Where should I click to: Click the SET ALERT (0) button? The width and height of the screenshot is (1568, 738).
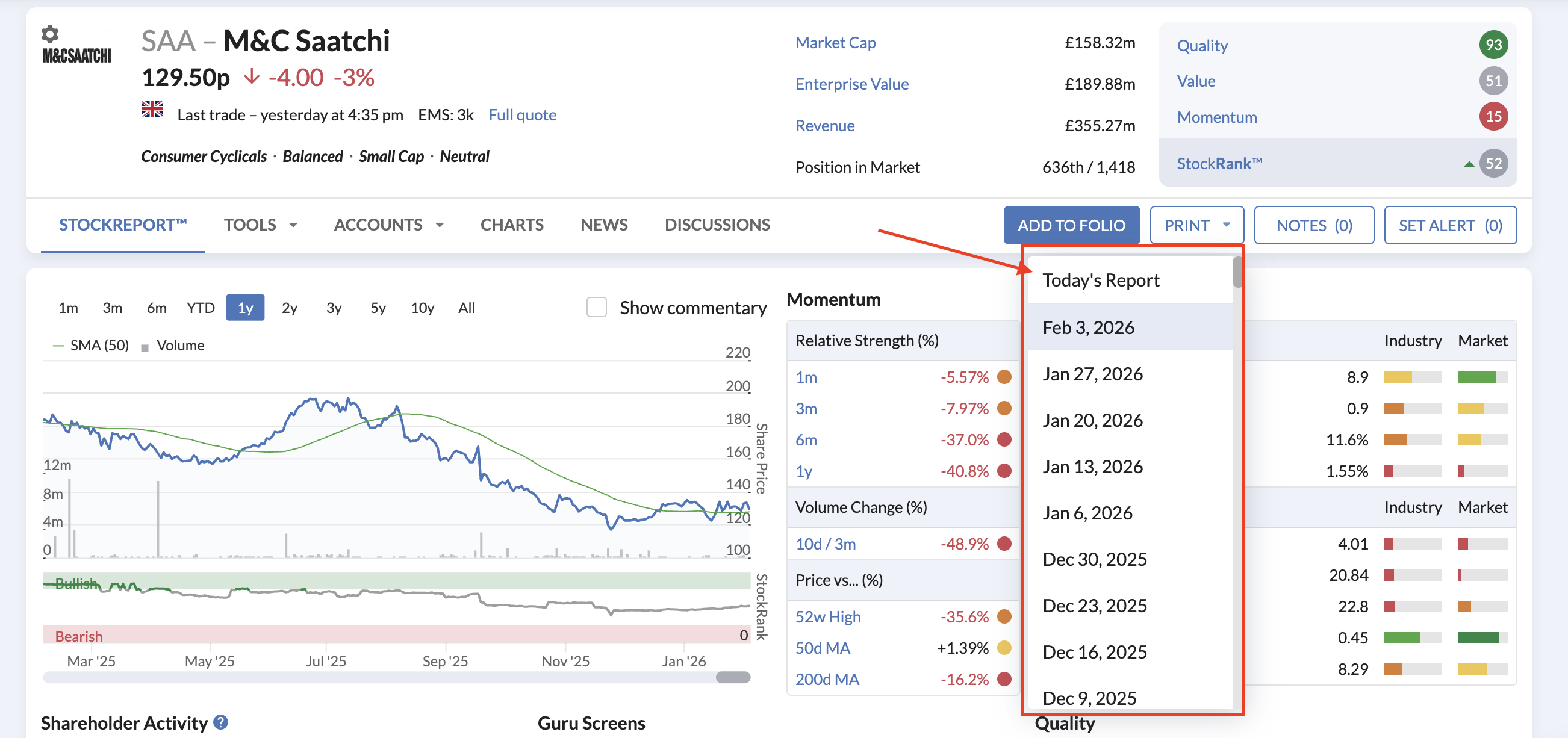tap(1450, 225)
